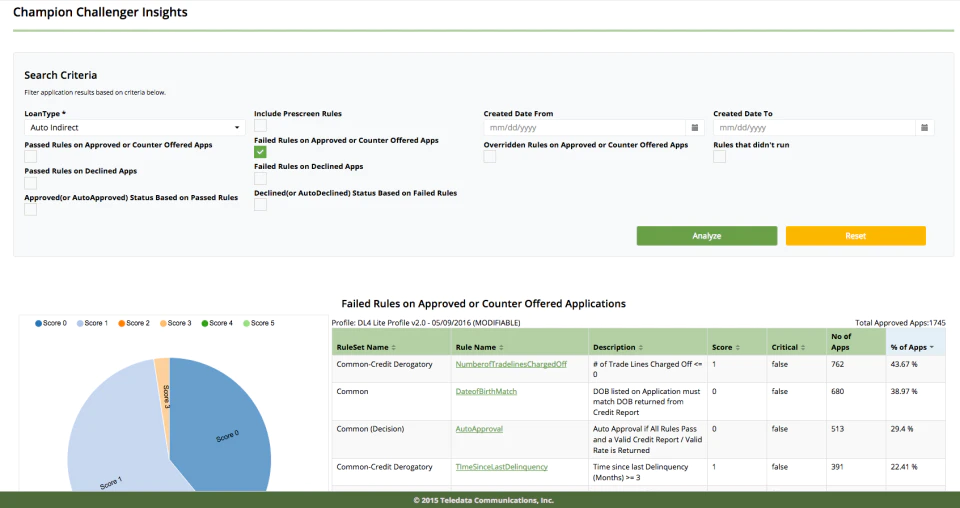Click the Analyze button

point(707,236)
